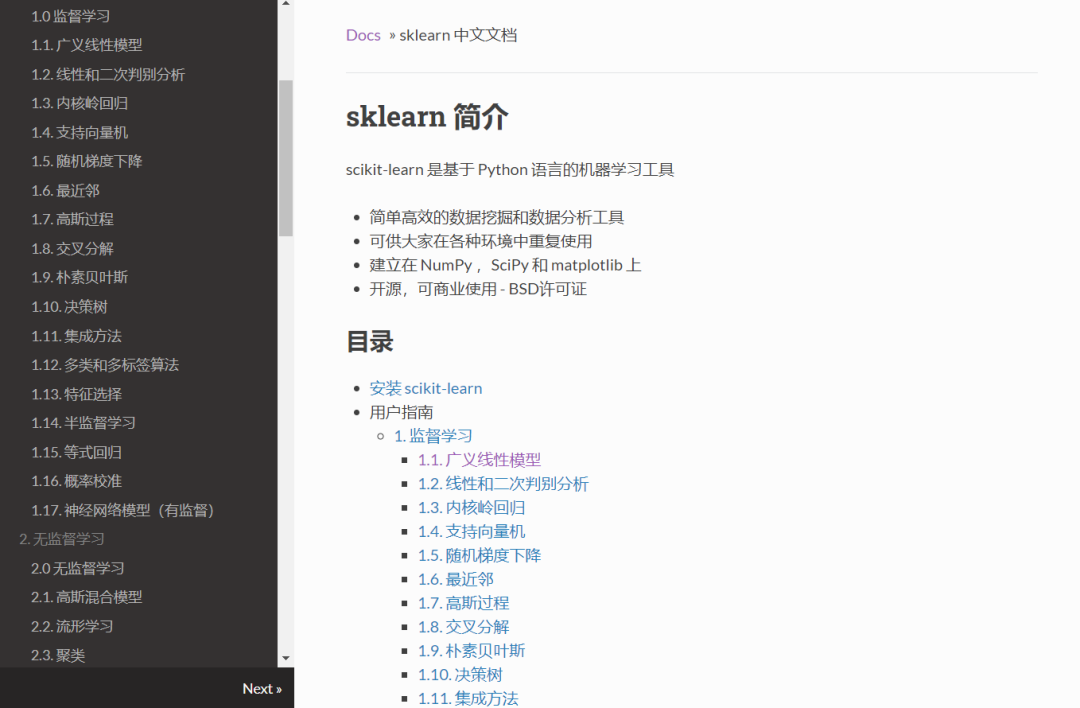
Task: Click breadcrumb text sklearn 中文文档
Action: [458, 35]
